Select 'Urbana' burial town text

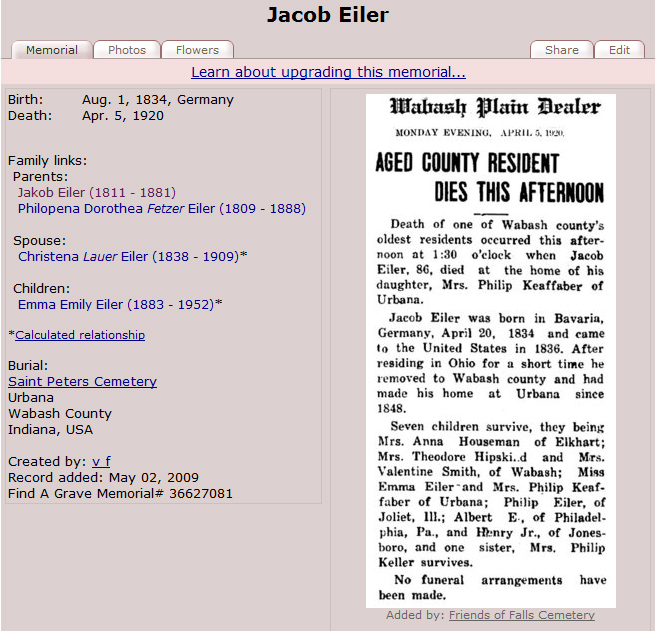coord(31,397)
